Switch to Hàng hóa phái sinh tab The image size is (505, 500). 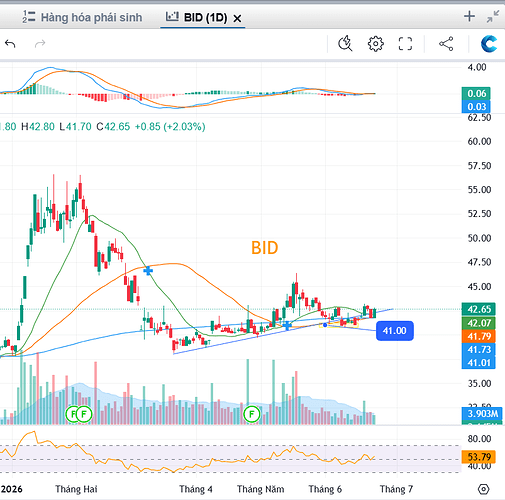(x=82, y=17)
